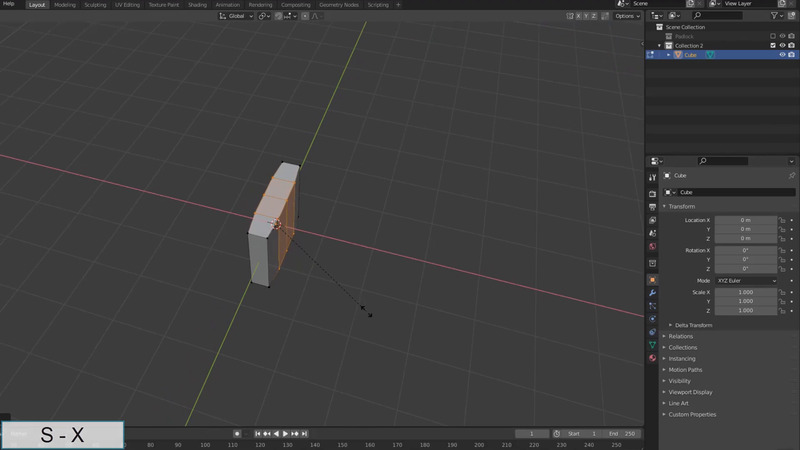Click the Play animation button in timeline
This screenshot has width=800, height=450.
(286, 433)
